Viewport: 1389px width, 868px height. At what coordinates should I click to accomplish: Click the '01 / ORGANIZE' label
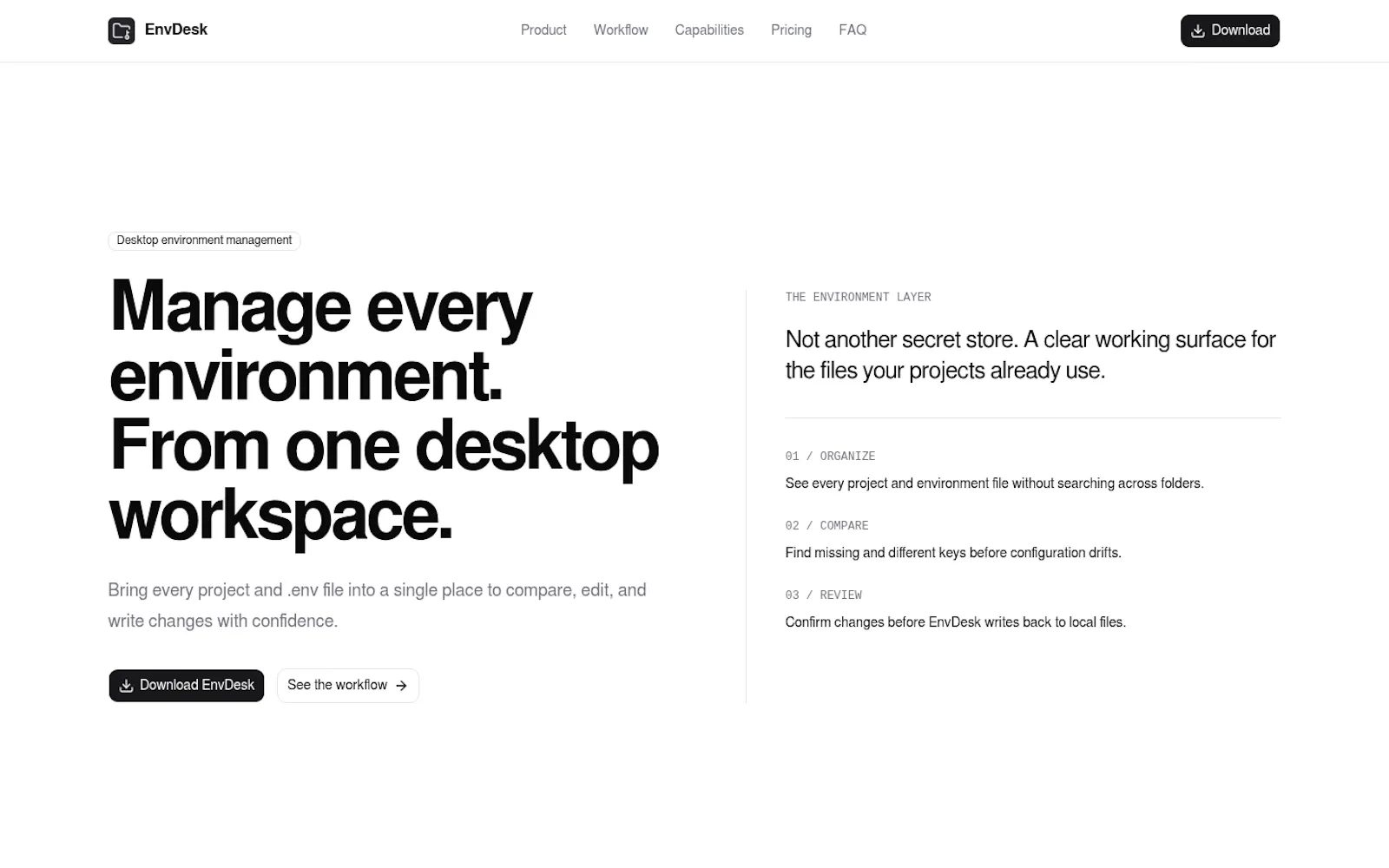[830, 456]
